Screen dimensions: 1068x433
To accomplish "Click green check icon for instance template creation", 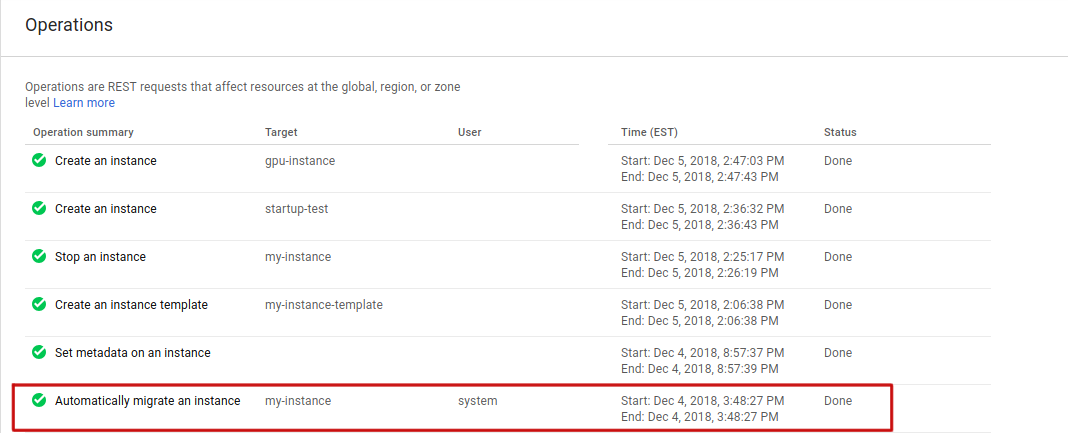I will coord(39,304).
